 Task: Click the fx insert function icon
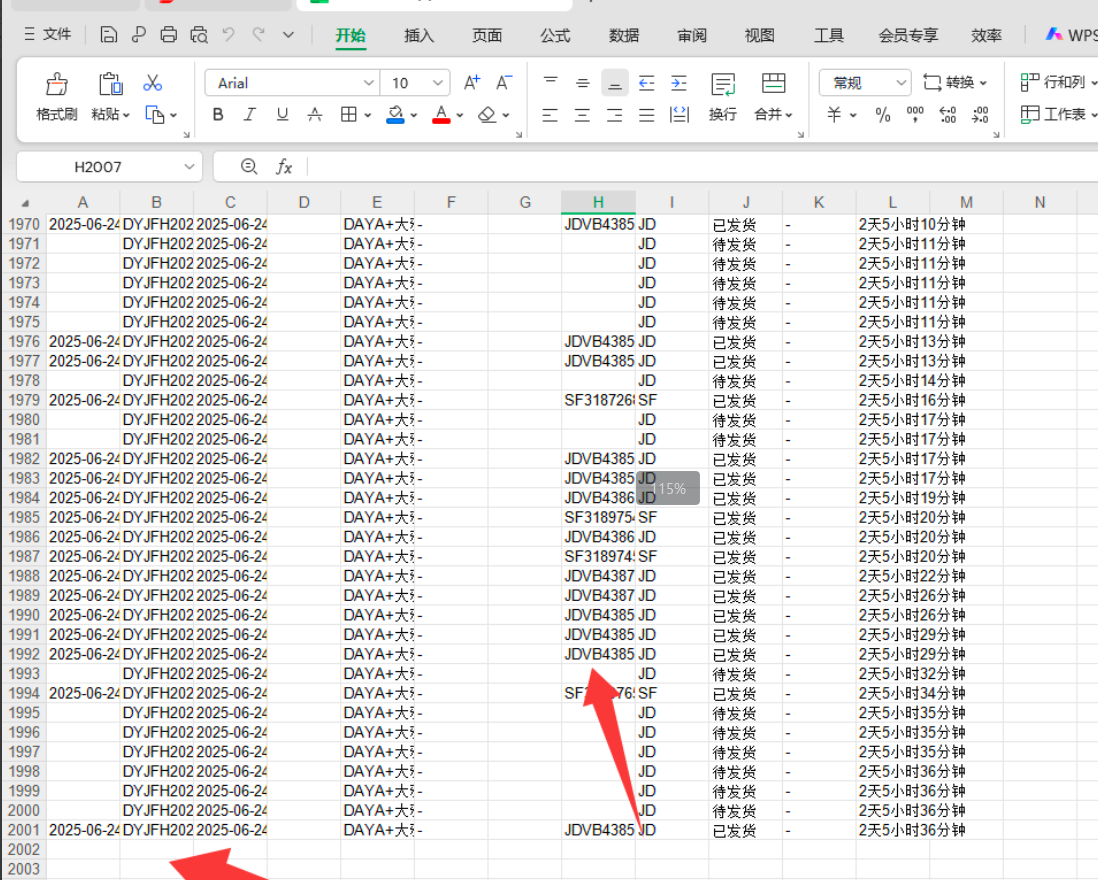coord(284,167)
